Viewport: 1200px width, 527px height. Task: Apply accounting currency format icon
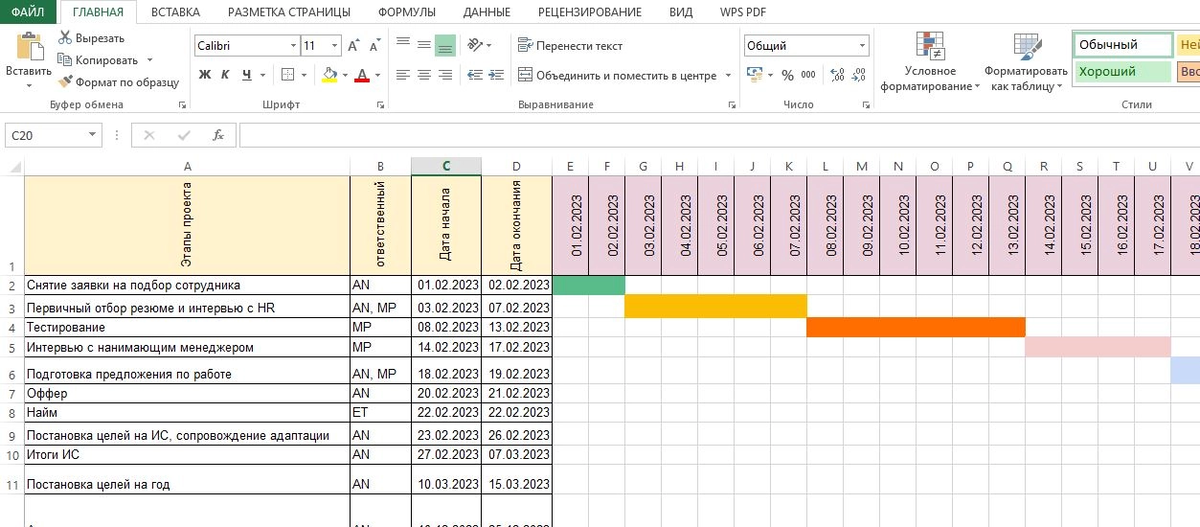tap(753, 75)
